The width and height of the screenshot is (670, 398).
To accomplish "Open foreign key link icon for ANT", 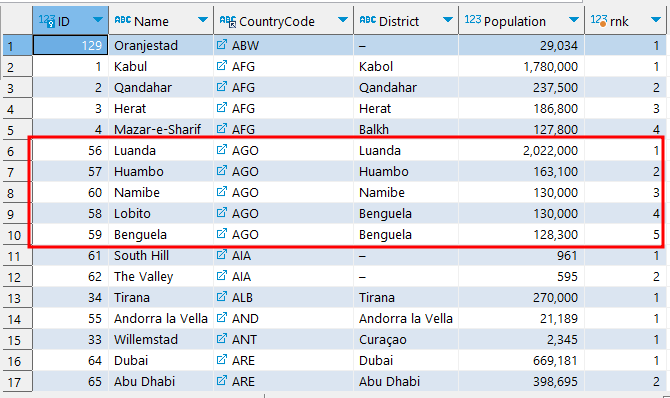I will click(x=222, y=339).
